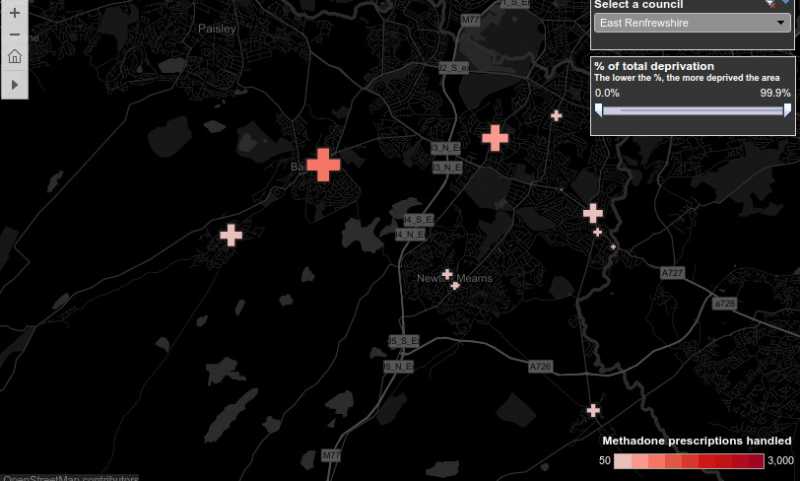Screen dimensions: 800x481
Task: Click the Paisley town label on map
Action: tap(217, 29)
